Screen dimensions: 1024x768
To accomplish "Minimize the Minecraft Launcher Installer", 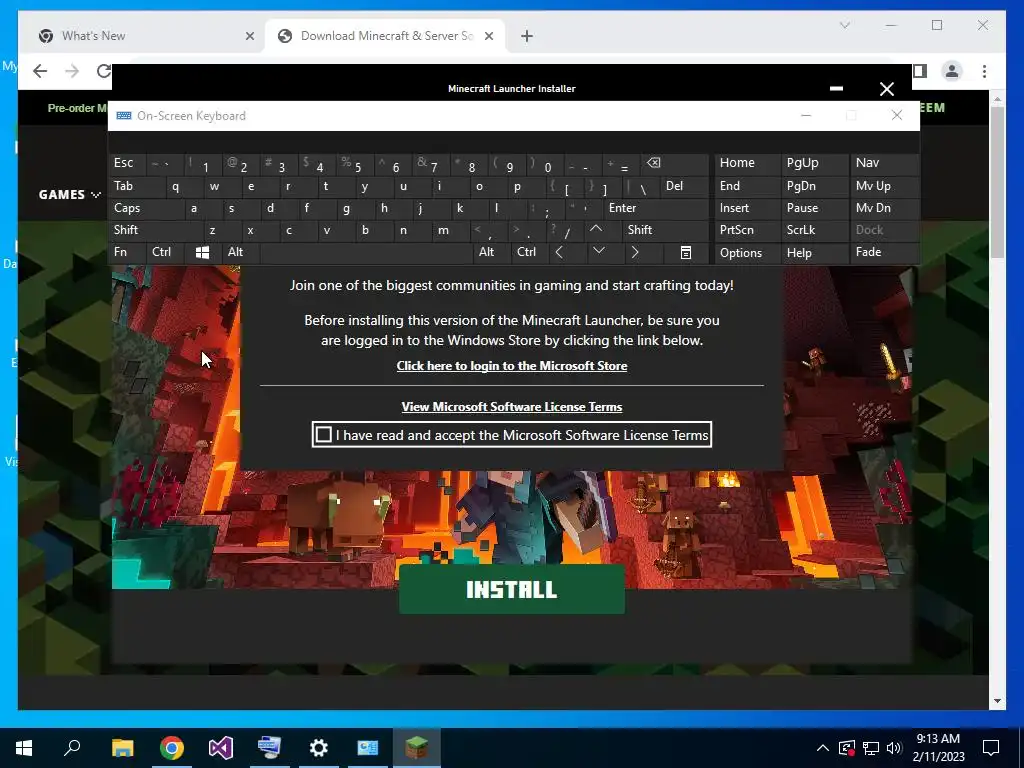I will [836, 88].
